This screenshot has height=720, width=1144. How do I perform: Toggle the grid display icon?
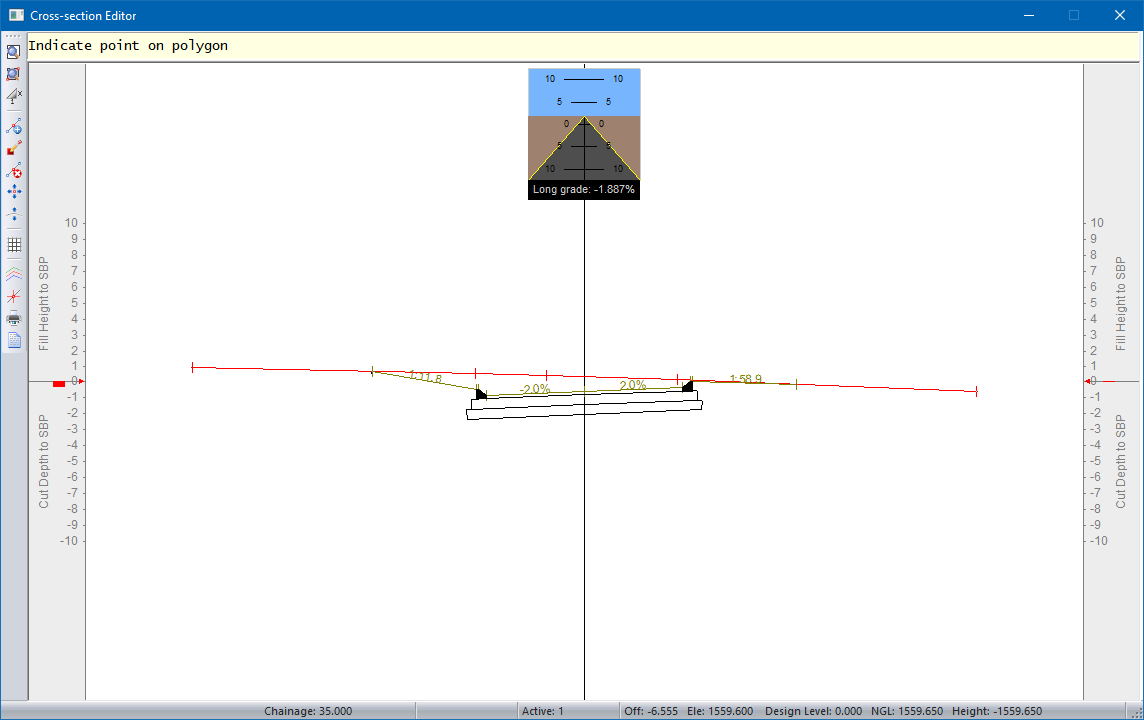[x=14, y=244]
